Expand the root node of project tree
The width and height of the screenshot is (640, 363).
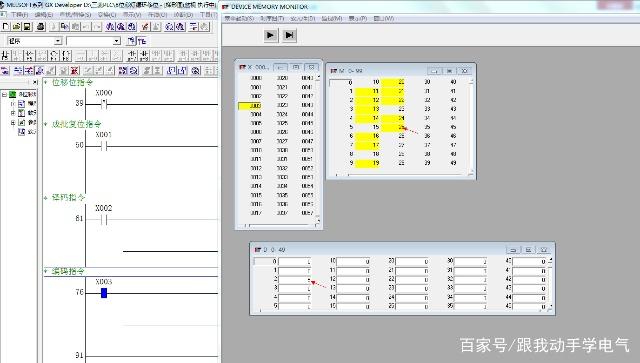tap(4, 94)
